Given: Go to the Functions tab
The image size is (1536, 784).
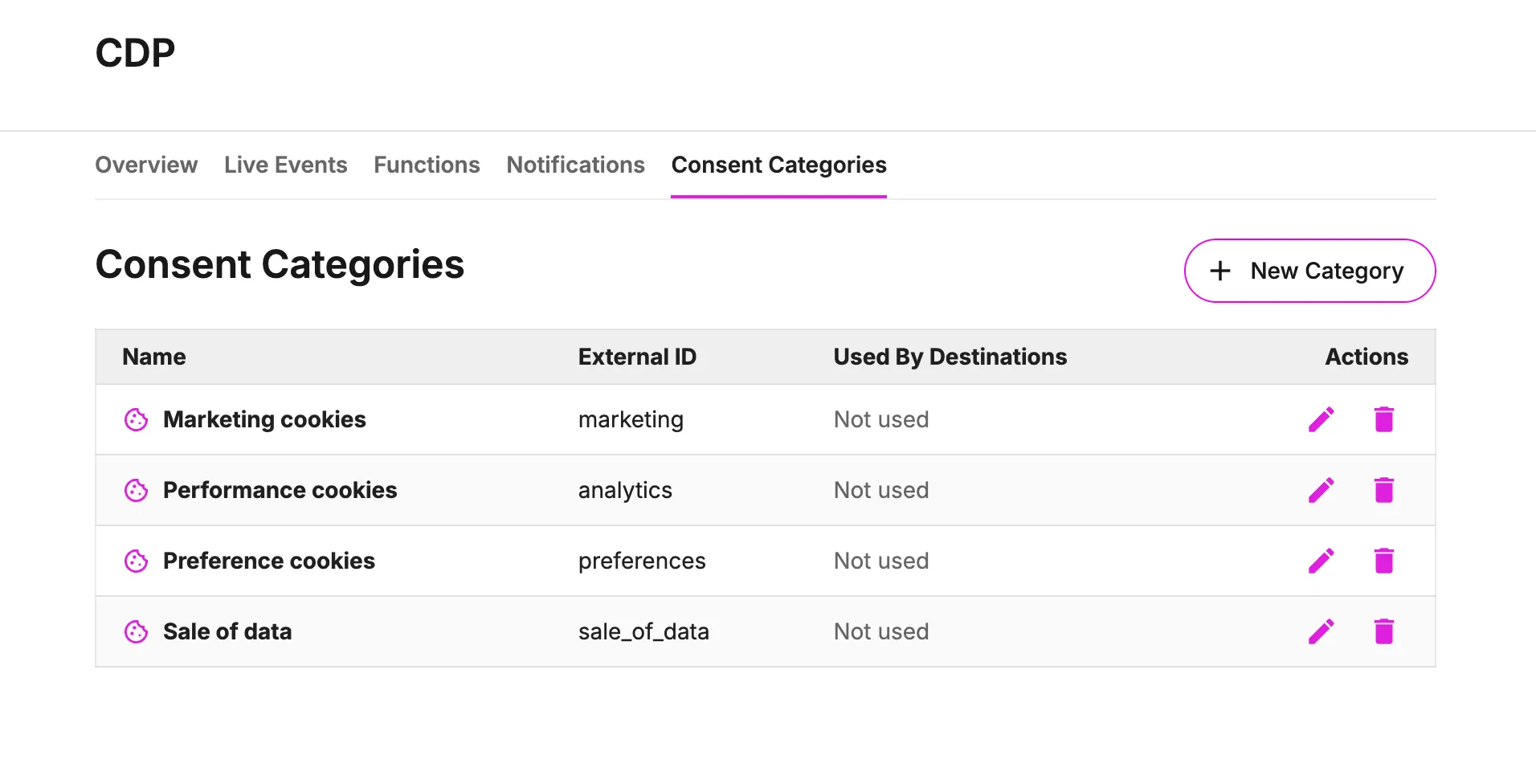Looking at the screenshot, I should 427,165.
